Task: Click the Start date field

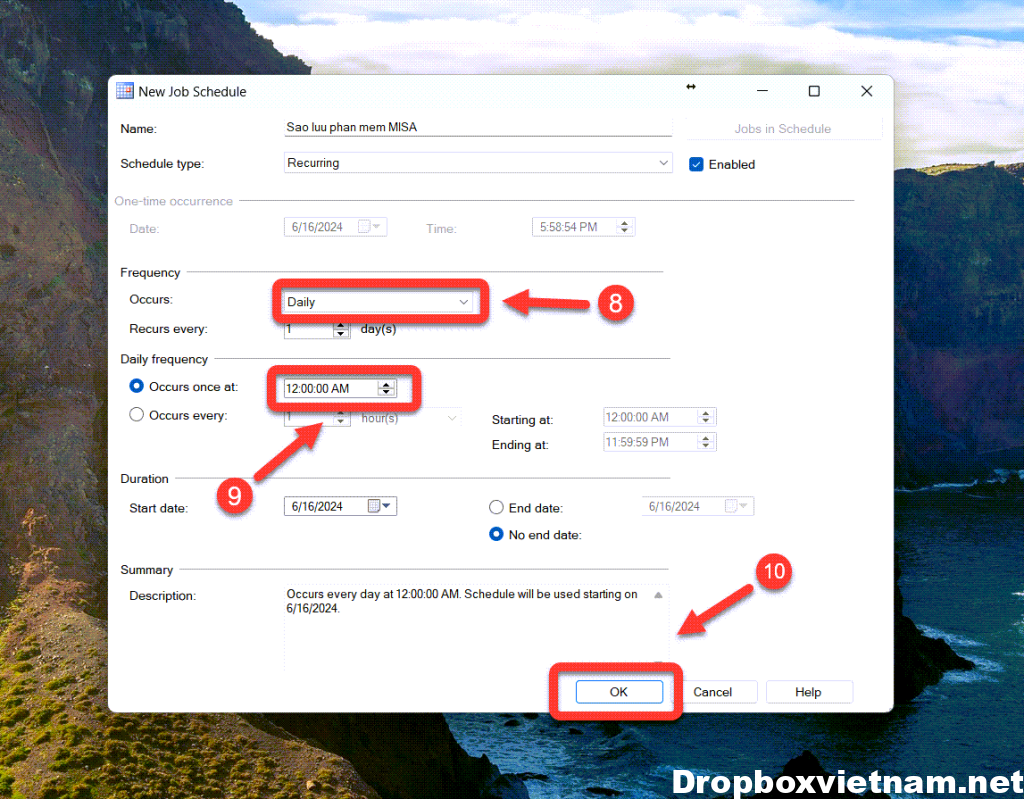Action: tap(325, 506)
